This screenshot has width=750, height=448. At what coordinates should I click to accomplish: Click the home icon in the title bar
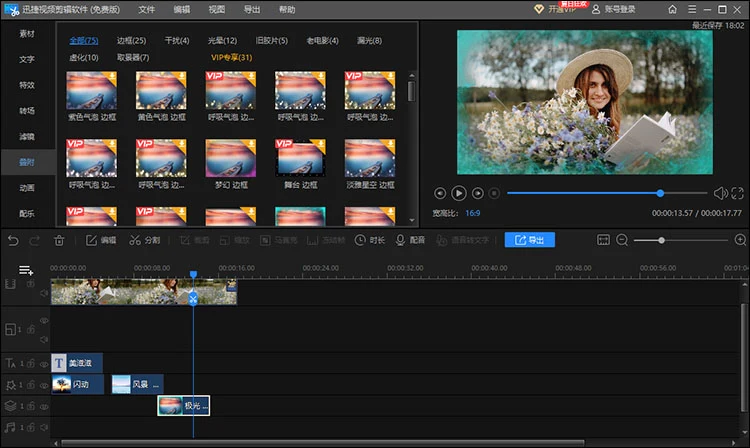click(674, 8)
